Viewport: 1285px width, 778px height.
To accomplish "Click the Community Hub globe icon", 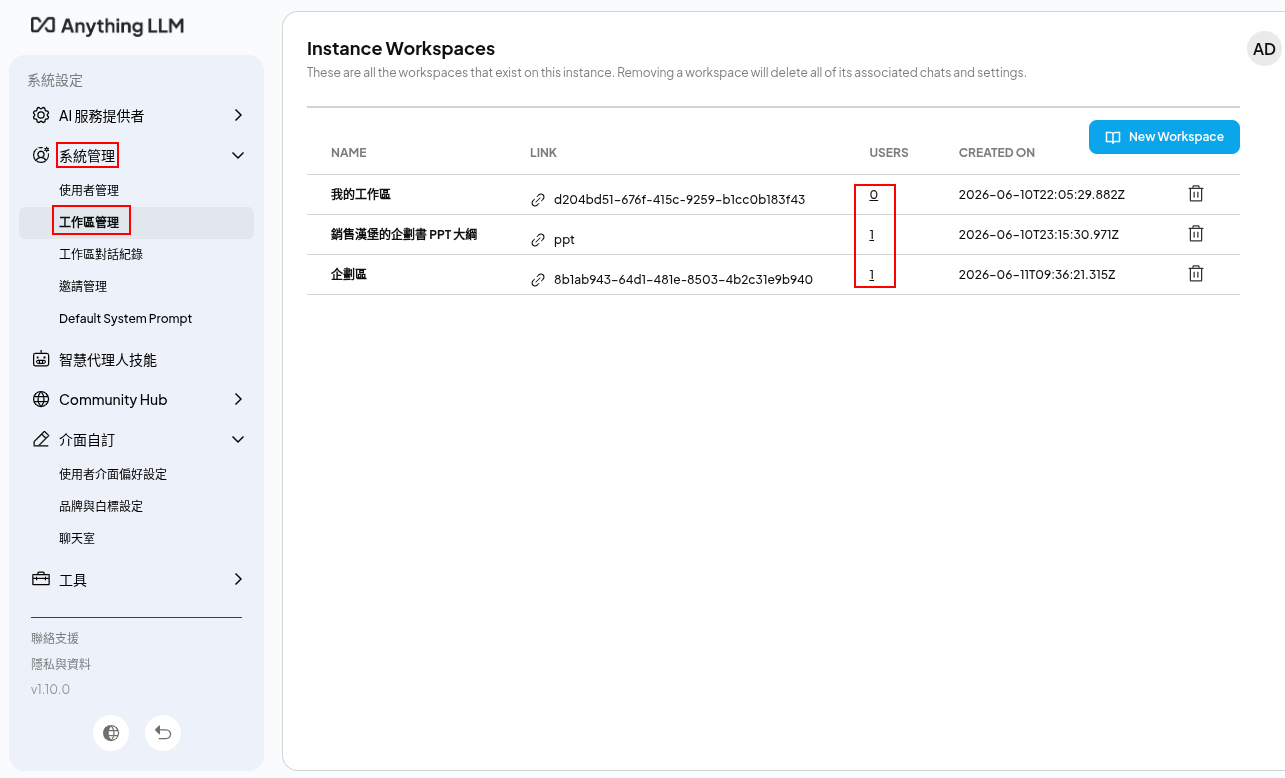I will tap(41, 399).
